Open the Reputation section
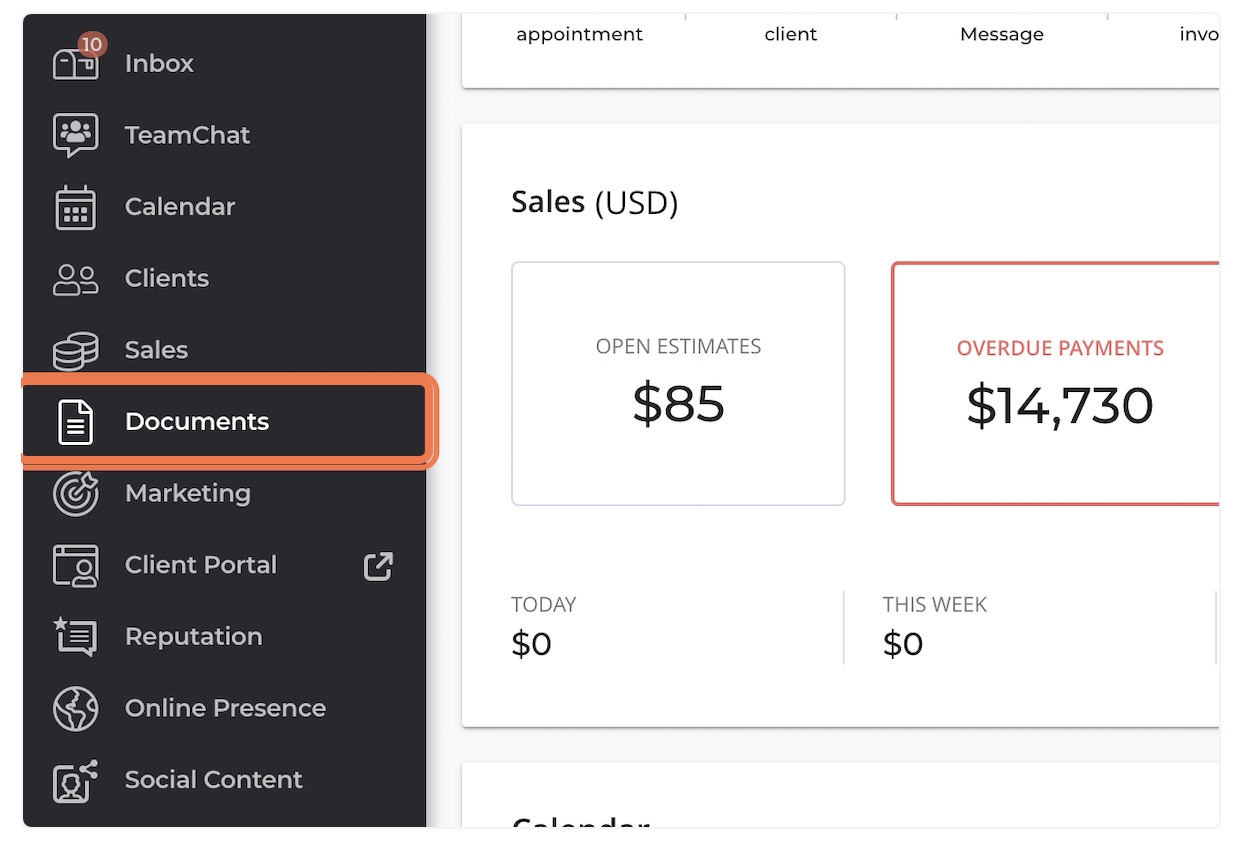Screen dimensions: 1258x844 (193, 636)
